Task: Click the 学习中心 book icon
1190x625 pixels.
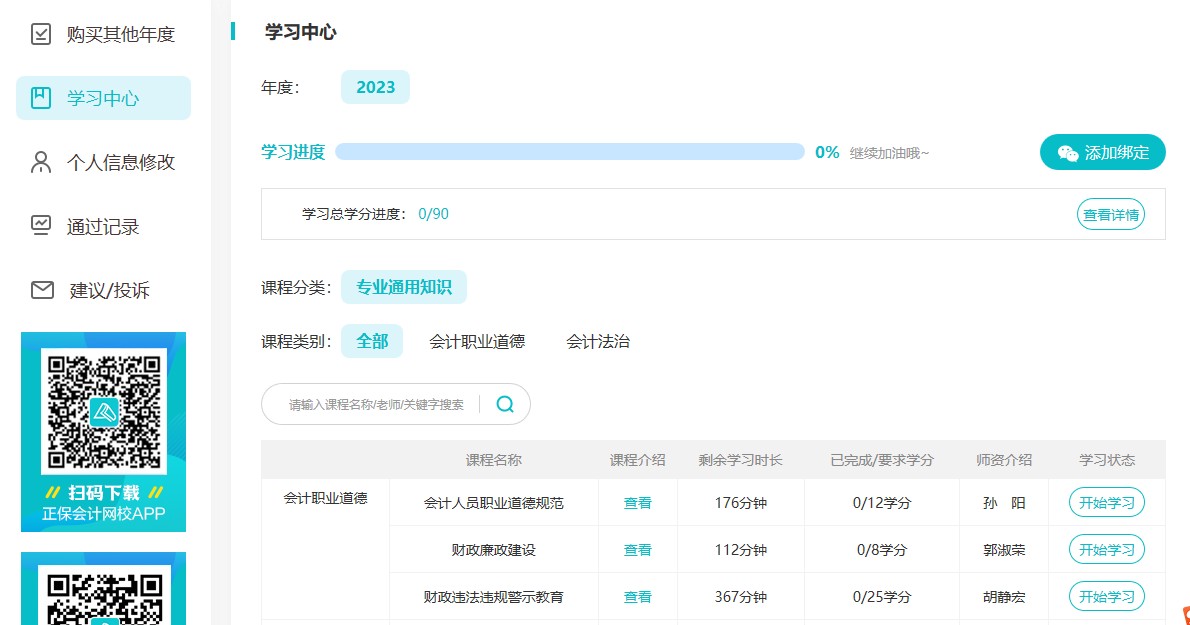Action: [x=41, y=98]
